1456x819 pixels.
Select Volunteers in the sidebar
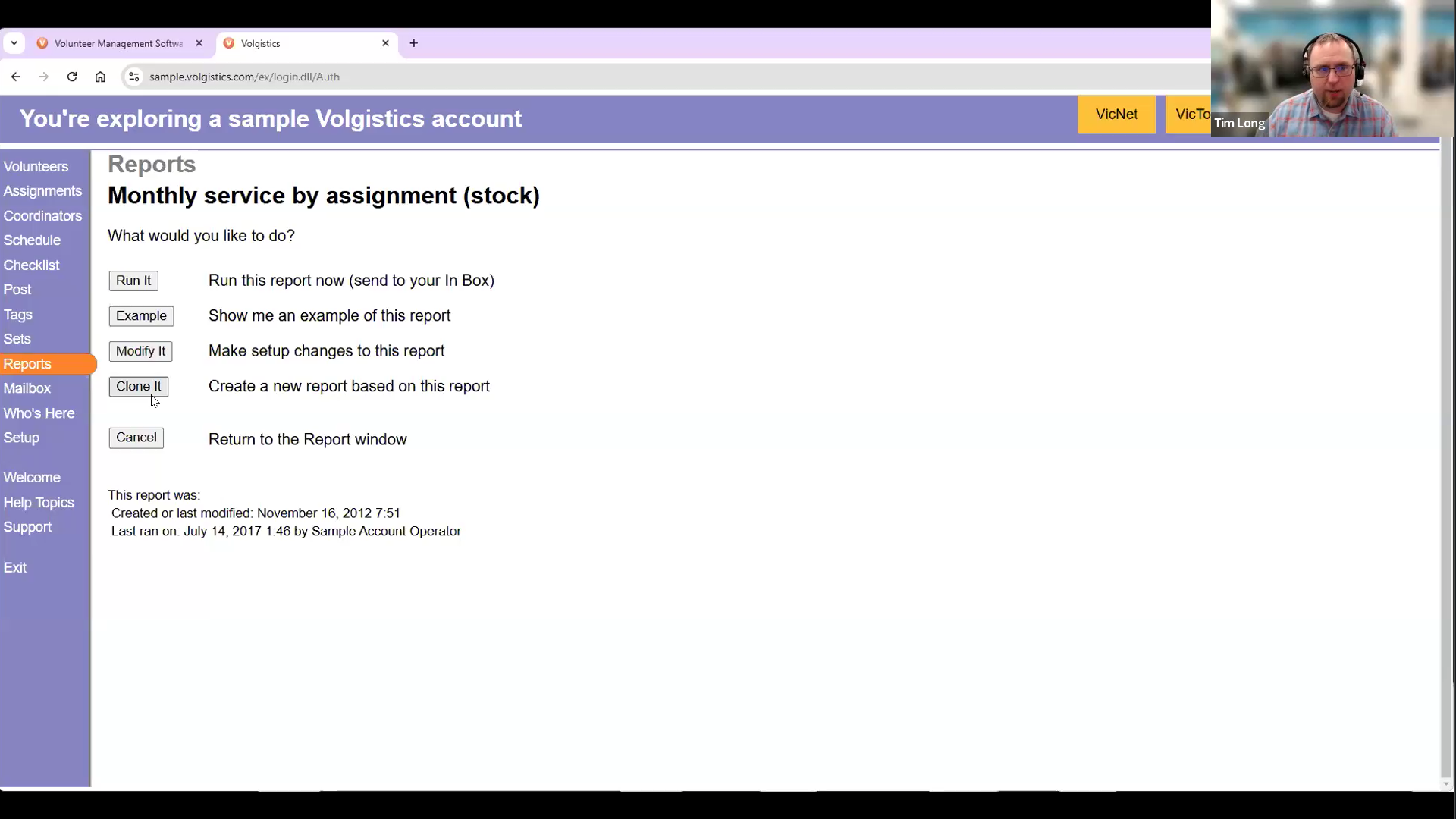pyautogui.click(x=36, y=167)
